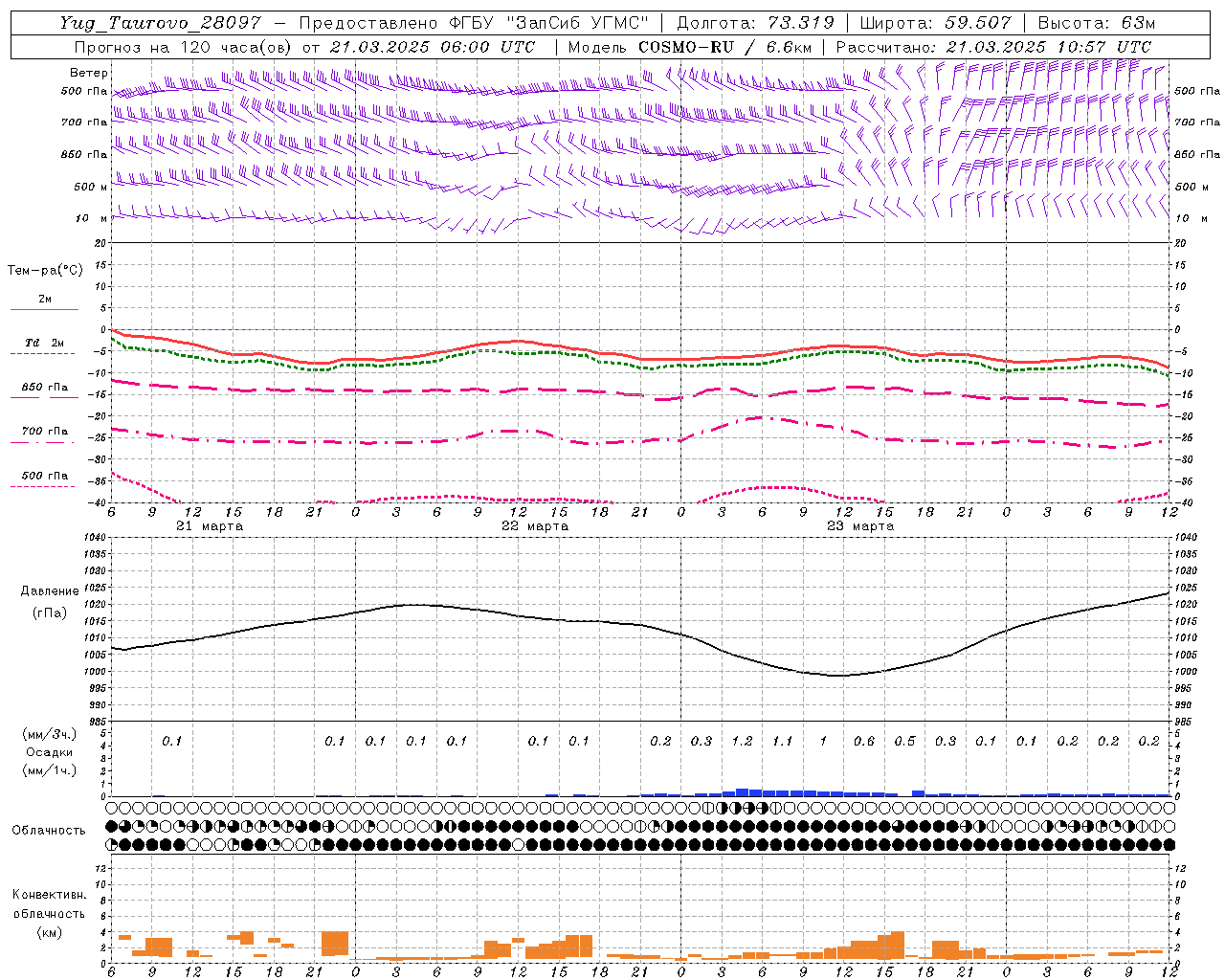Click the Широта: 59.507 header field
Screen dimensions: 1225x980
pos(935,23)
